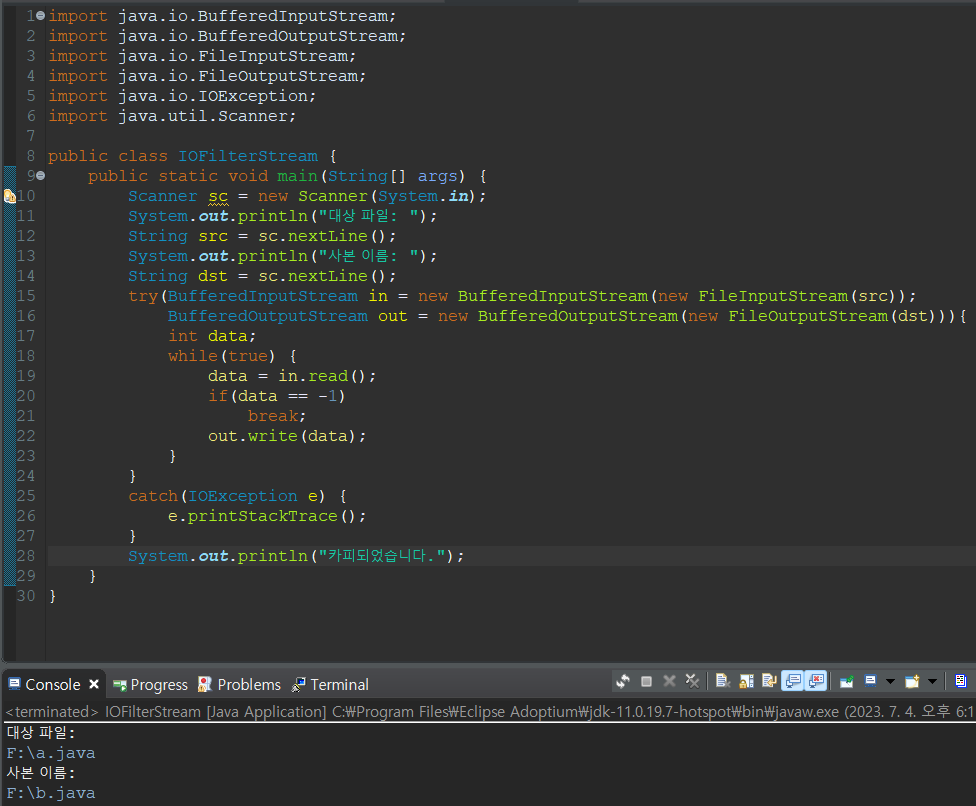Image resolution: width=976 pixels, height=806 pixels.
Task: Click the 'break;' statement on line 21
Action: click(x=277, y=415)
